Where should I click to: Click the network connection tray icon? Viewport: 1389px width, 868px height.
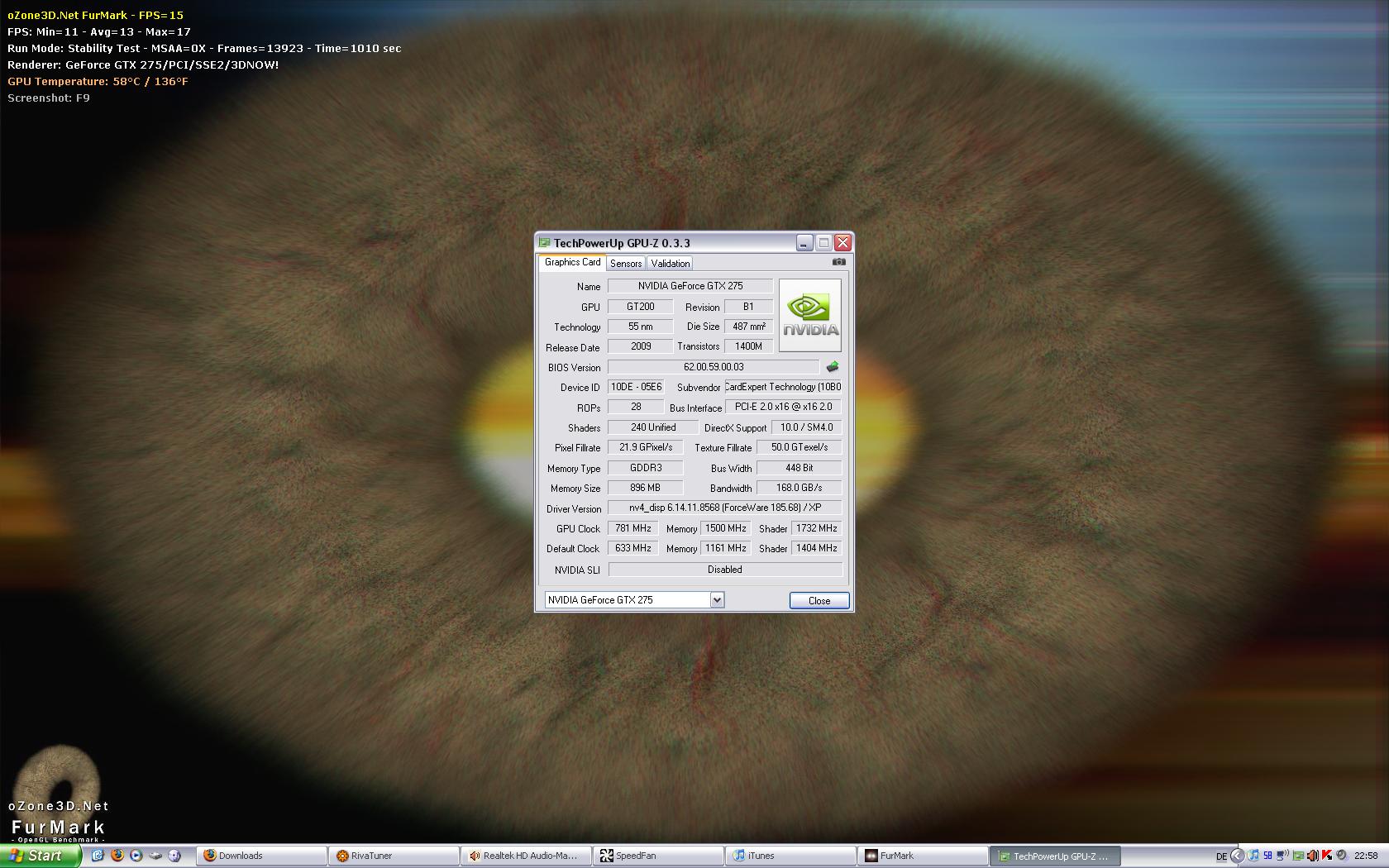point(1282,856)
